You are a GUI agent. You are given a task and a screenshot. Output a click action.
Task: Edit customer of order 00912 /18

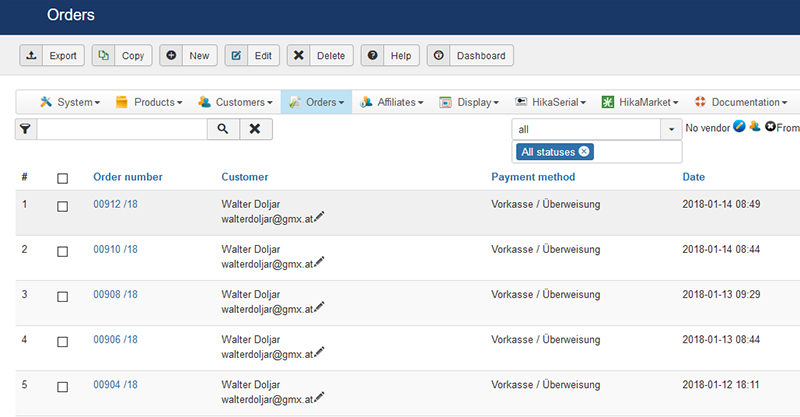click(x=320, y=217)
